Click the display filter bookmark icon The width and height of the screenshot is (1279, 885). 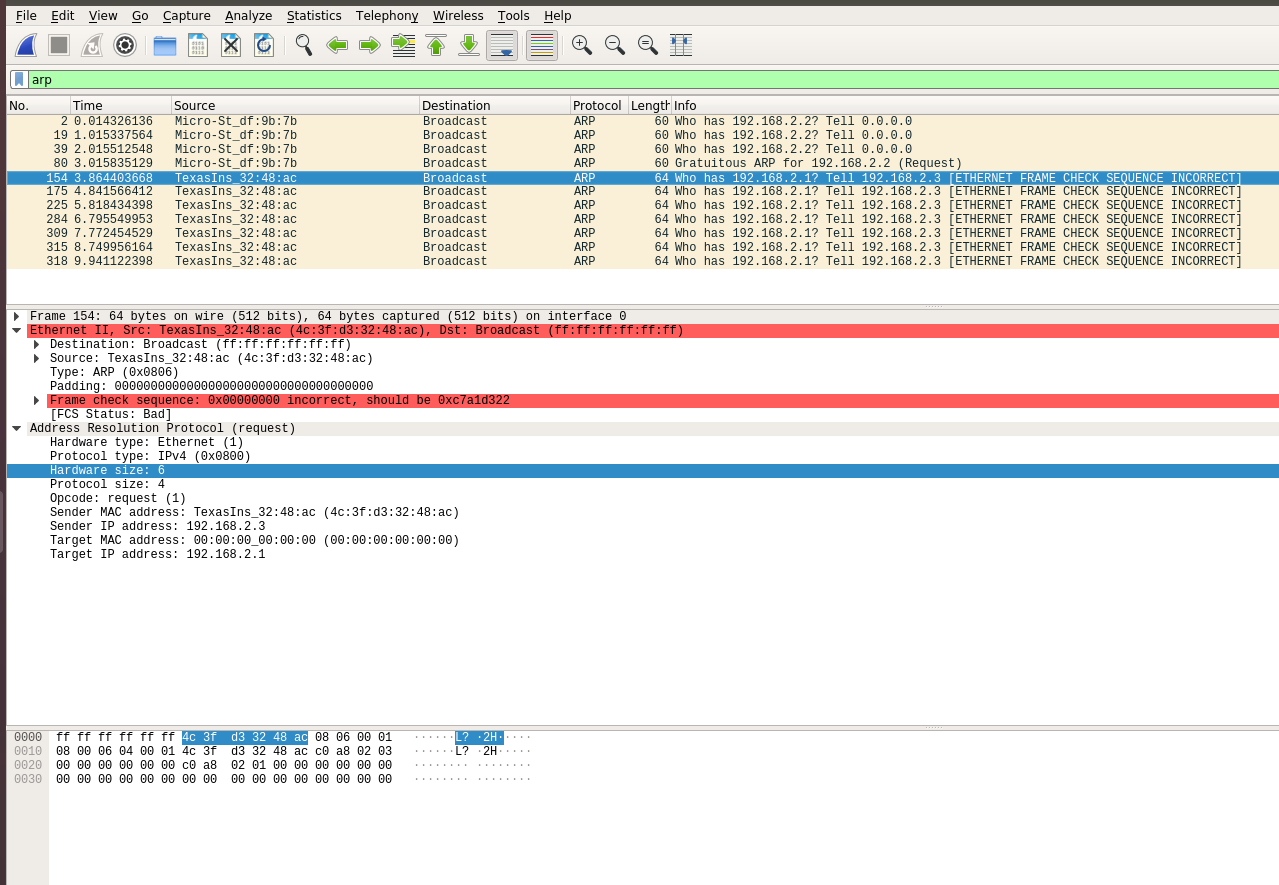19,79
